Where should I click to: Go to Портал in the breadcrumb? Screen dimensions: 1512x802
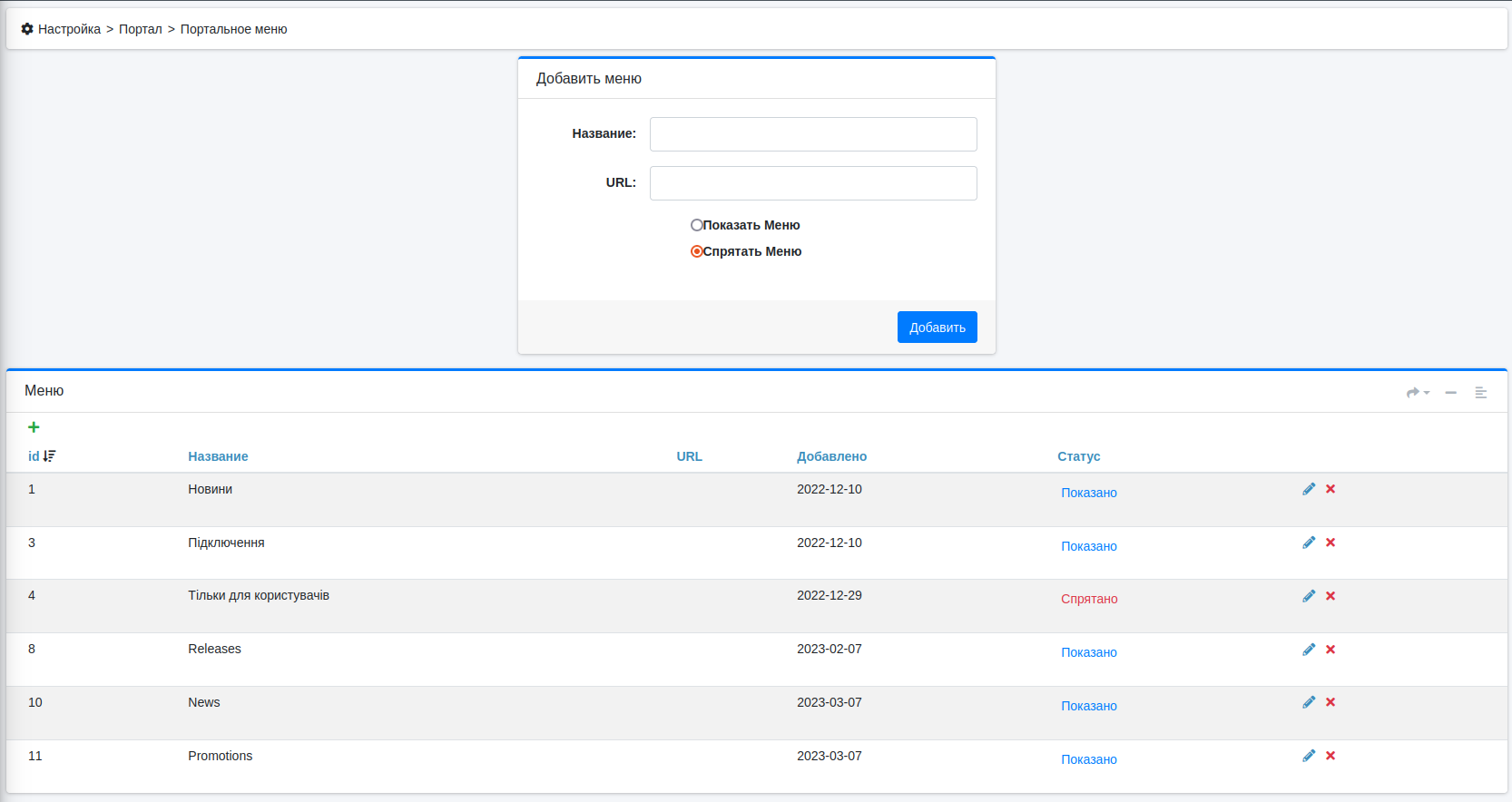click(x=140, y=29)
